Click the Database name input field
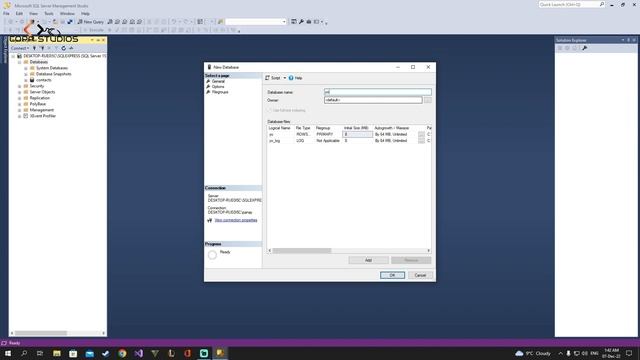The image size is (640, 360). [x=378, y=92]
